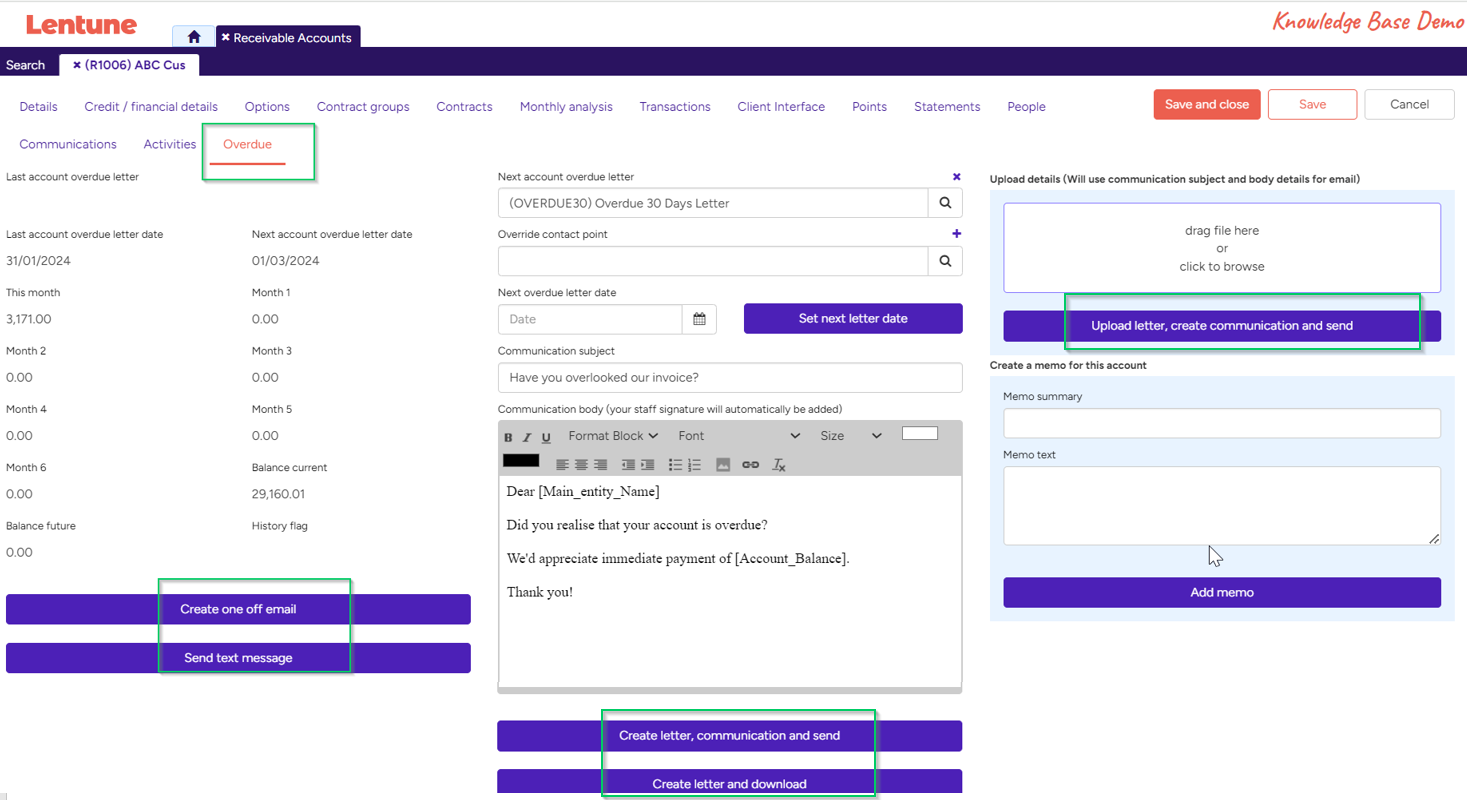Close the Receivable Accounts tab

point(225,37)
